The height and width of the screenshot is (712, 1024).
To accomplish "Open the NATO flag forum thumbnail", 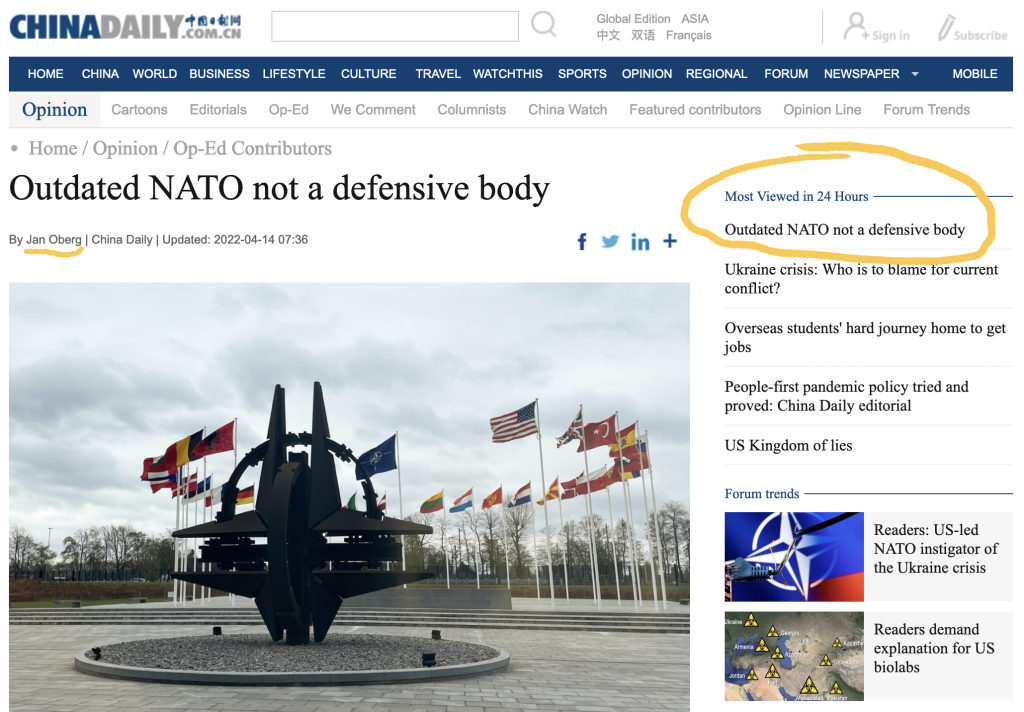I will 793,557.
